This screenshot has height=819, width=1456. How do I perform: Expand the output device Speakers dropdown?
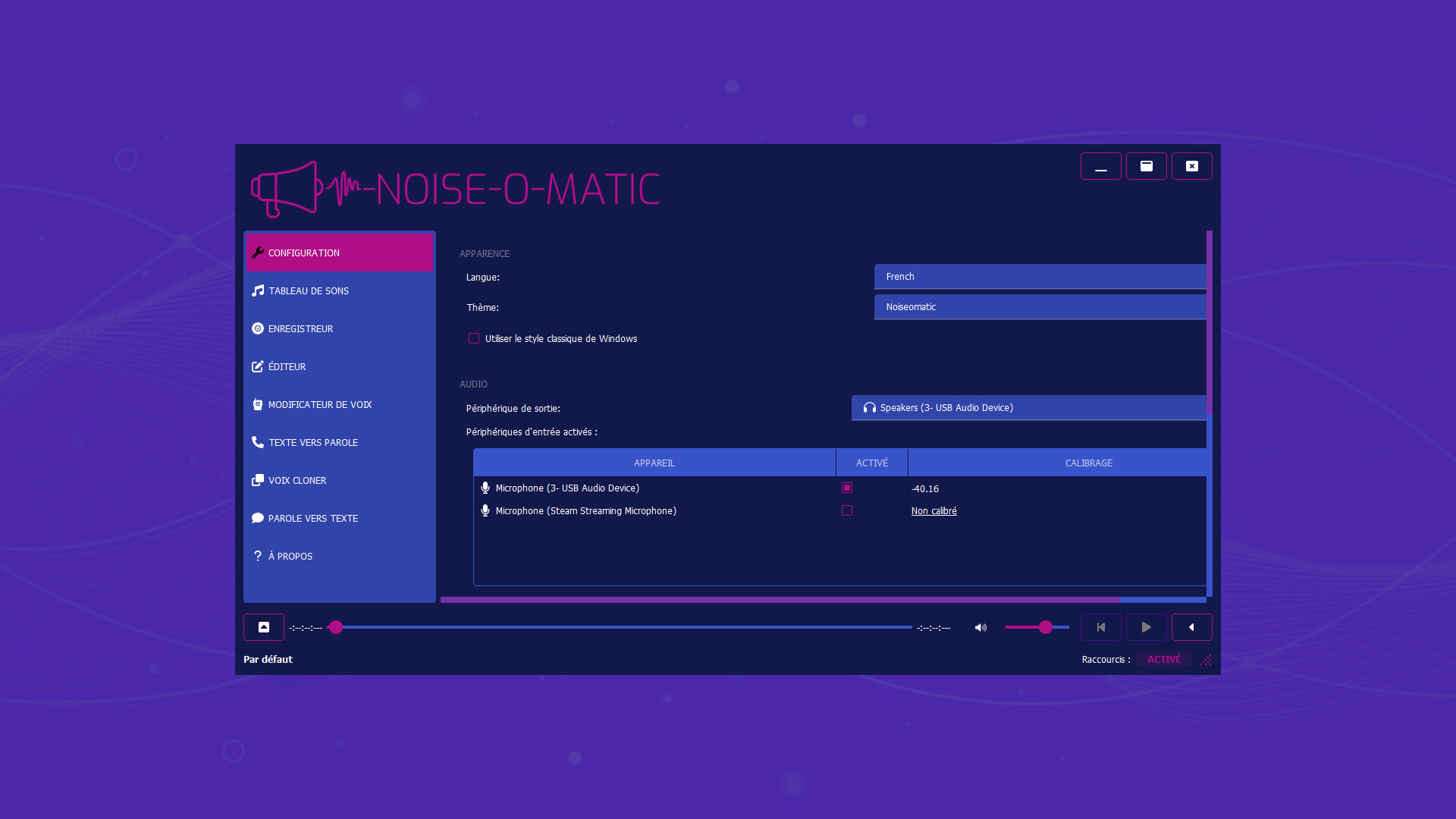point(1028,408)
